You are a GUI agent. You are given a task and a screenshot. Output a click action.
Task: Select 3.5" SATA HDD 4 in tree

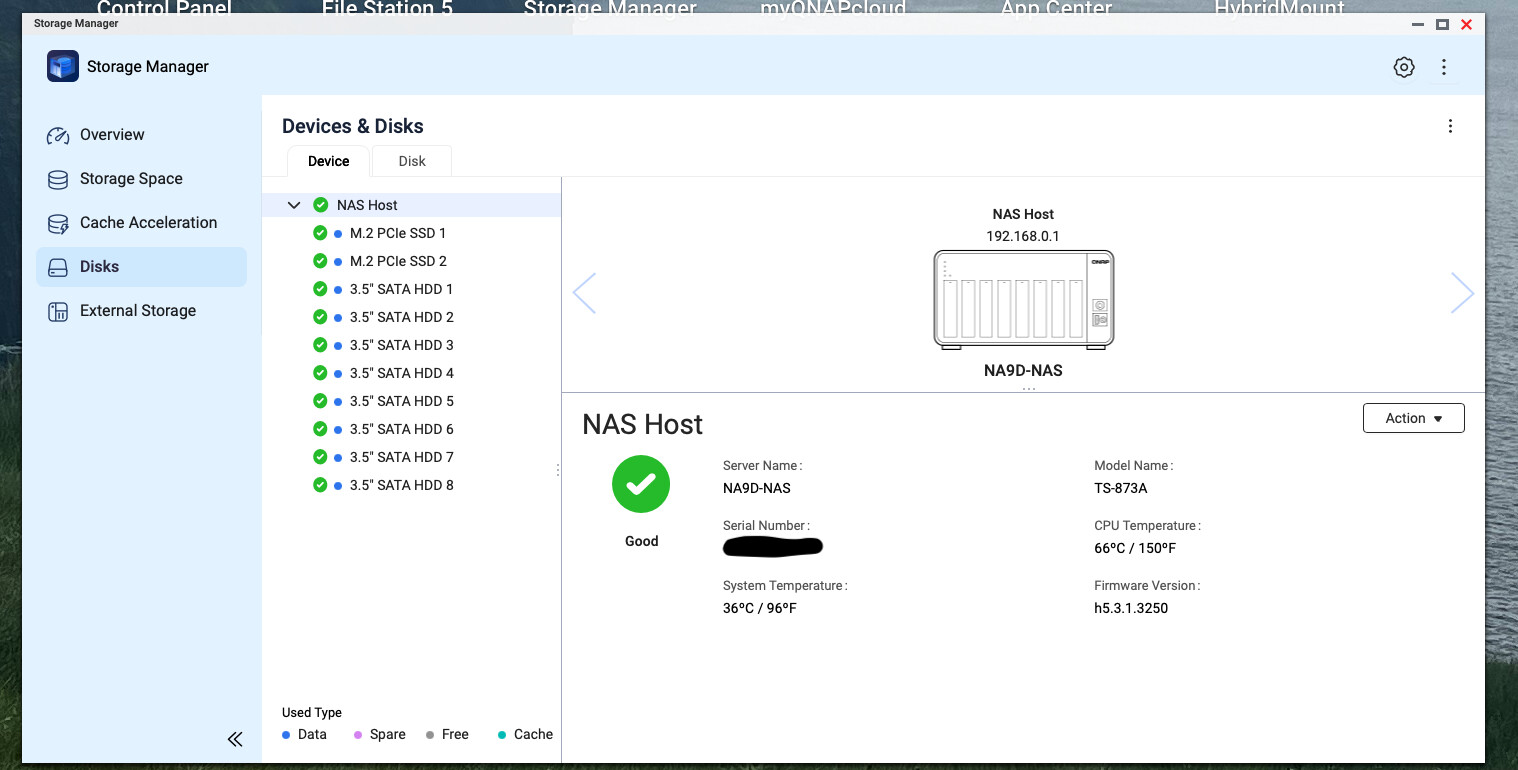click(x=401, y=373)
